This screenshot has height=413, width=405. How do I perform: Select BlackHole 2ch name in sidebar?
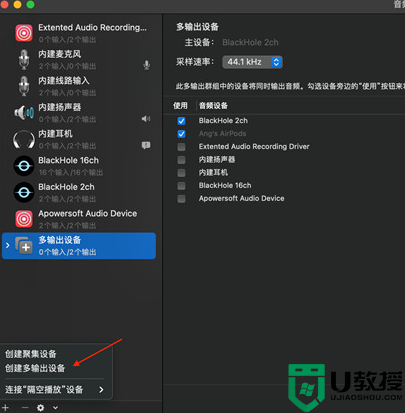(x=66, y=187)
